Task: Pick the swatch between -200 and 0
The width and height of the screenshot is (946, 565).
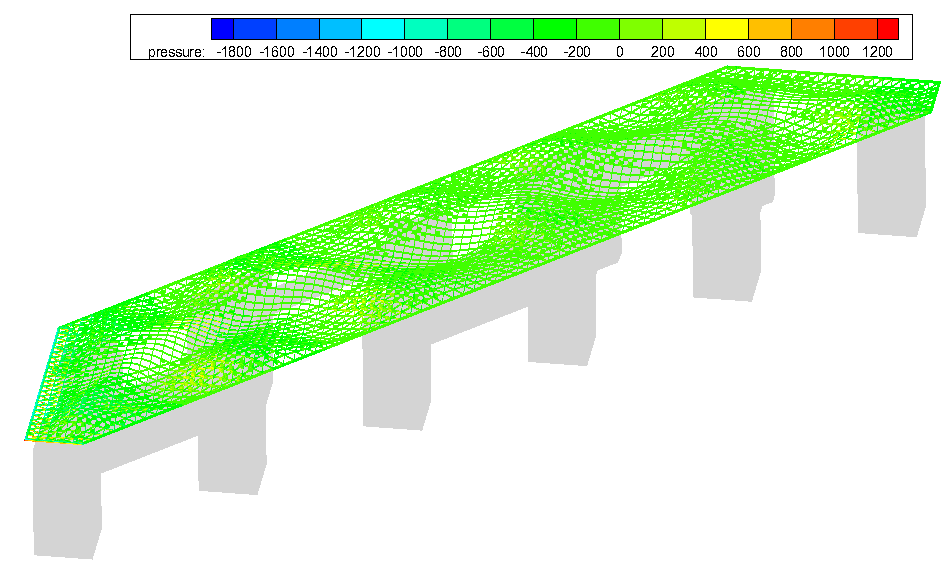Action: 598,29
